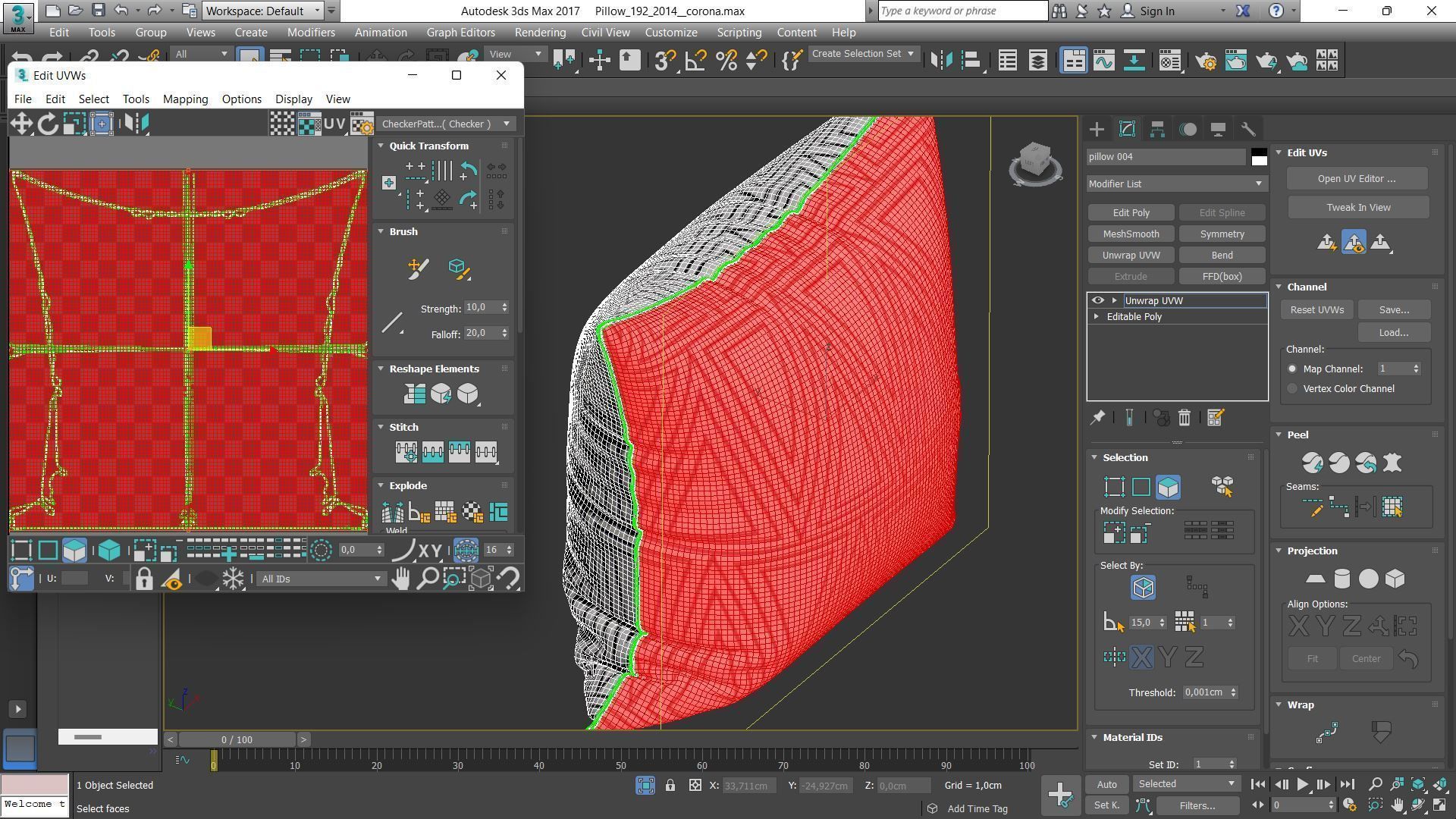Open the Graph Editors menu
This screenshot has height=819, width=1456.
(x=460, y=33)
